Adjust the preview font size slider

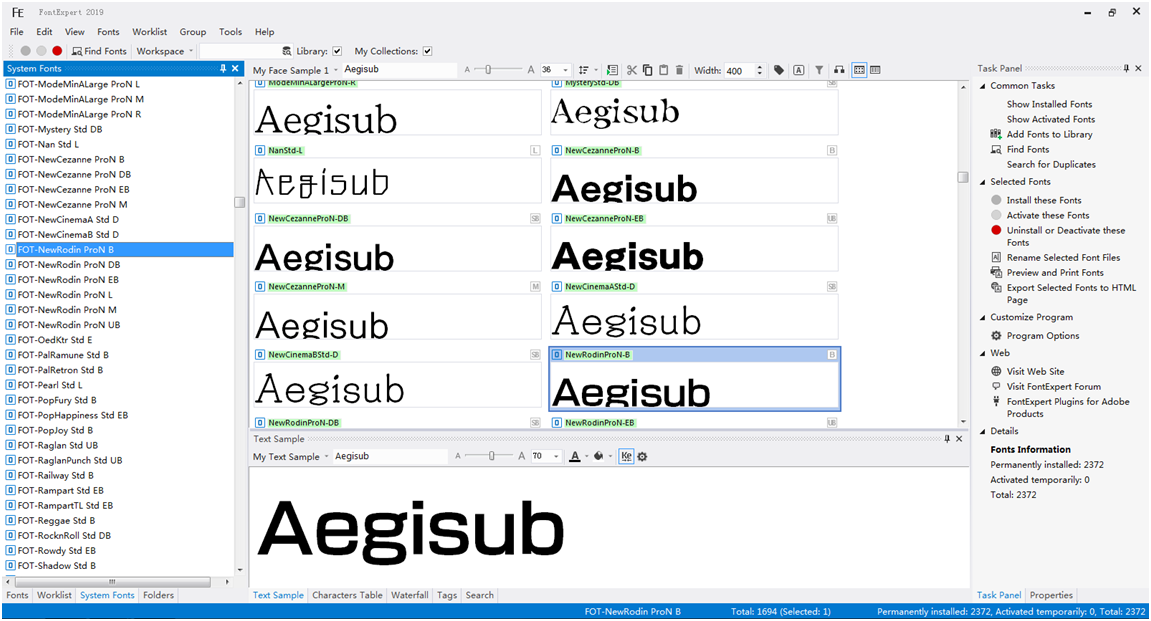[488, 70]
